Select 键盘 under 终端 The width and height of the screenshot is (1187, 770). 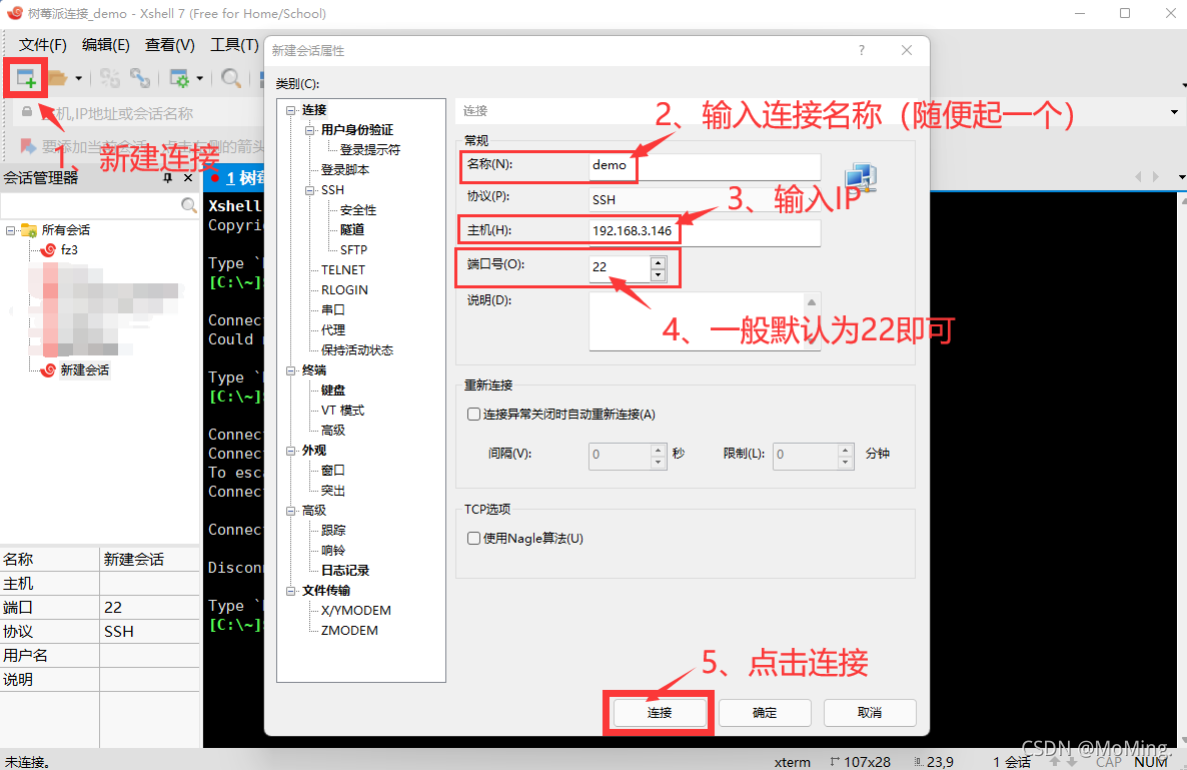click(x=333, y=390)
